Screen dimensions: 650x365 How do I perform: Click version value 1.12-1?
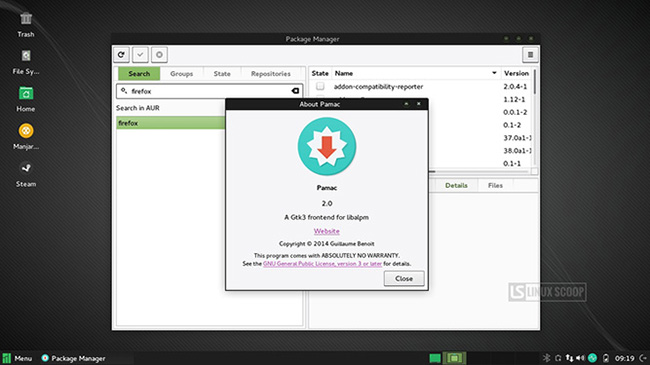[514, 99]
